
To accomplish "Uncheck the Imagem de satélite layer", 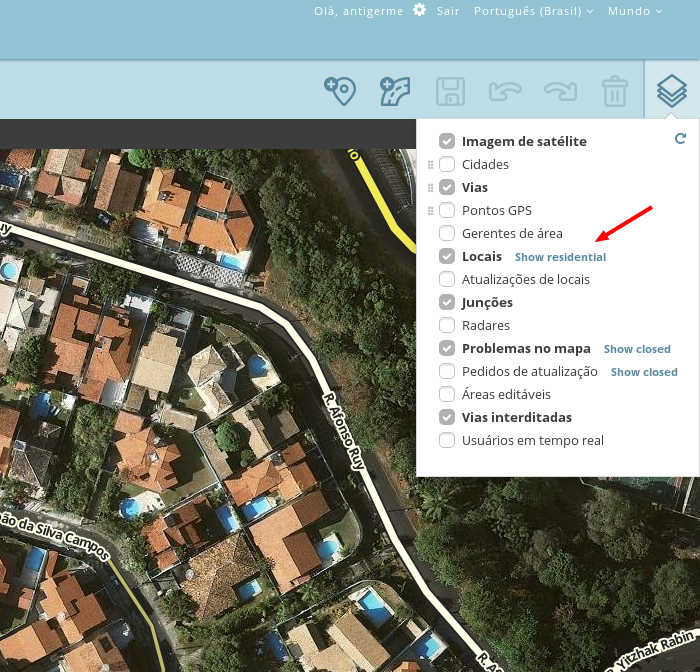I will (x=447, y=141).
